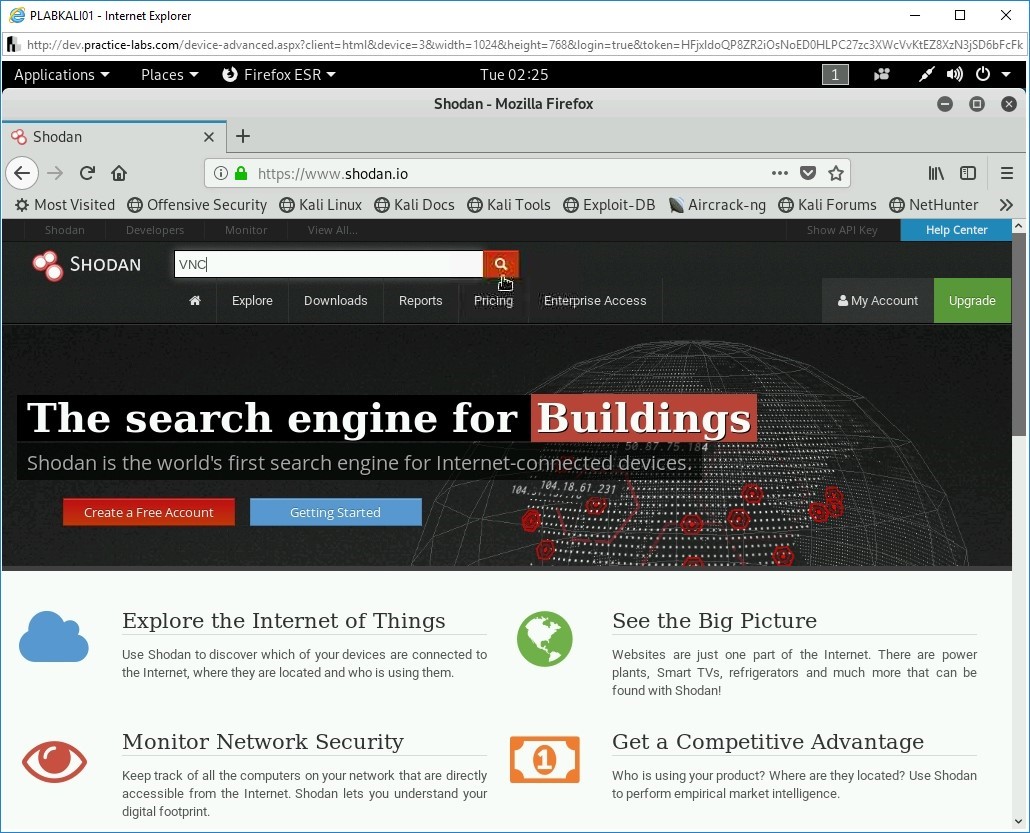Screen dimensions: 1030x833
Task: Click the green Upgrade button
Action: click(x=971, y=300)
